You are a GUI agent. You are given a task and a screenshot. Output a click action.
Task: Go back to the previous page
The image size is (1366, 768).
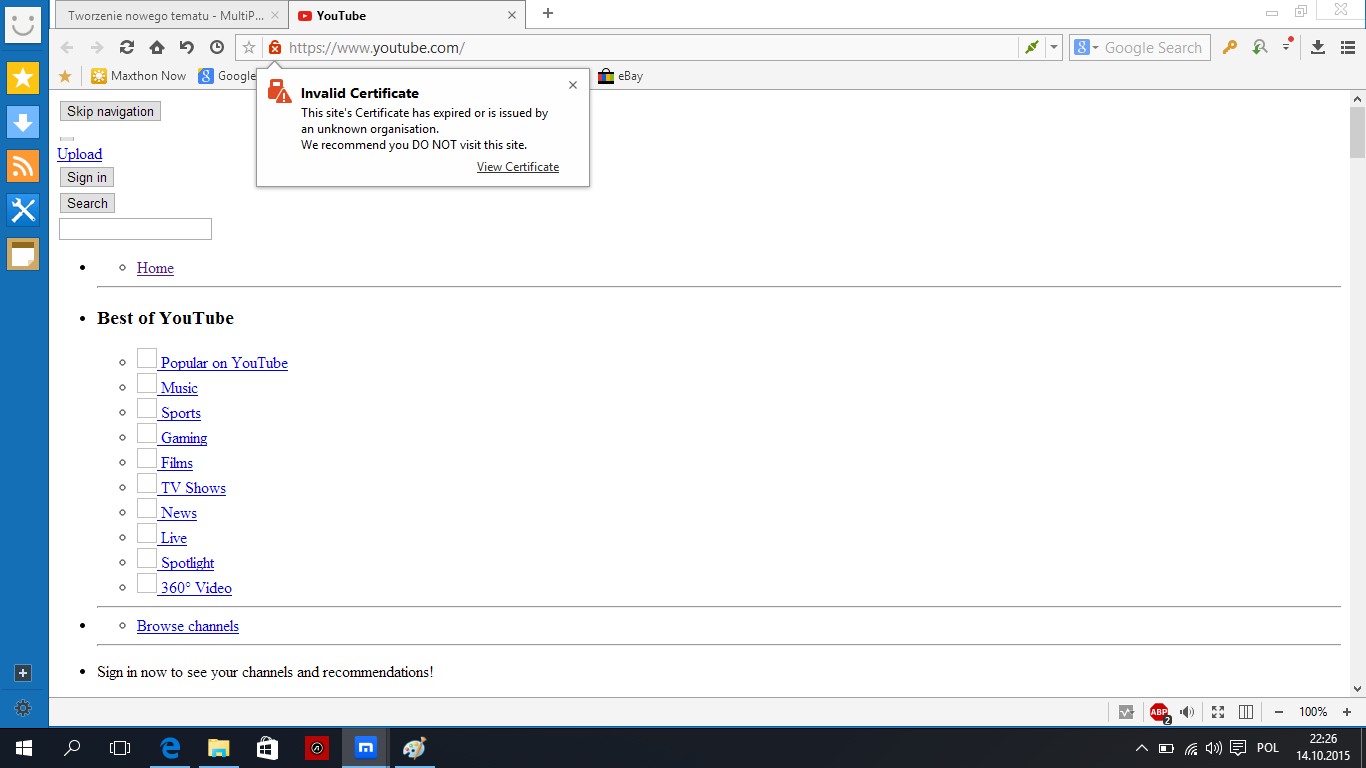coord(67,47)
